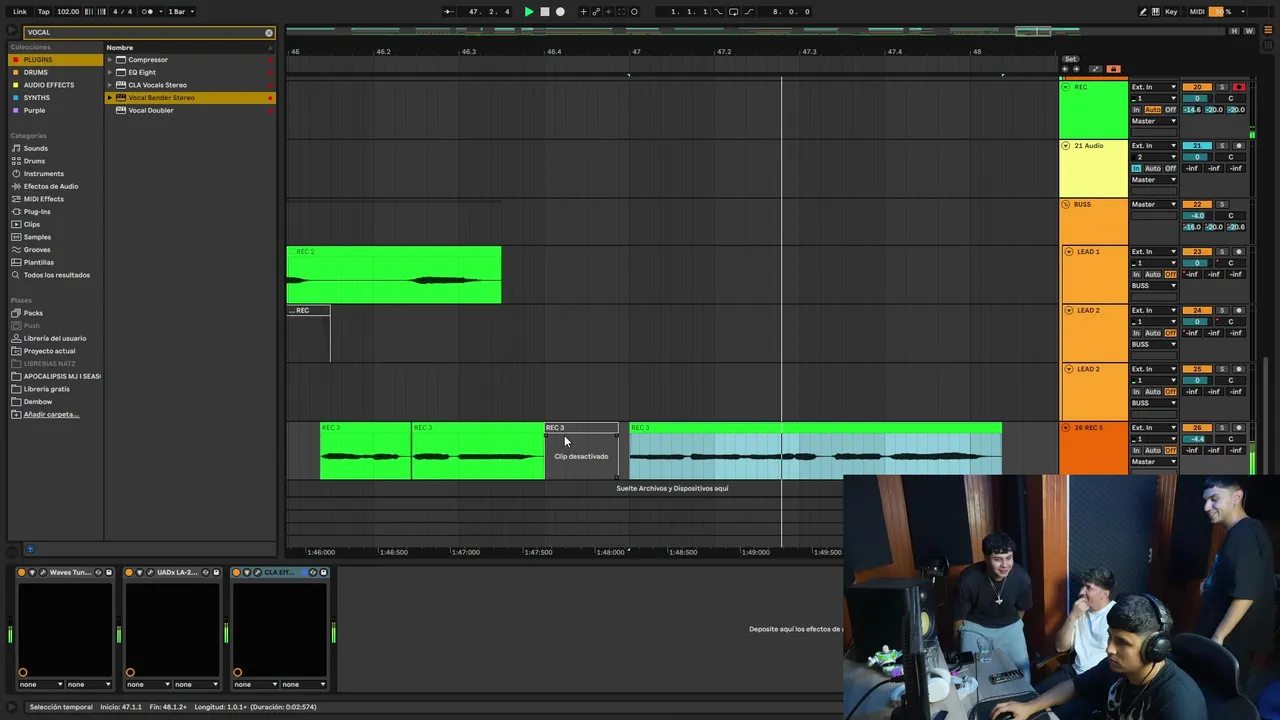Toggle the metronome icon
This screenshot has height=720, width=1280.
tap(147, 12)
